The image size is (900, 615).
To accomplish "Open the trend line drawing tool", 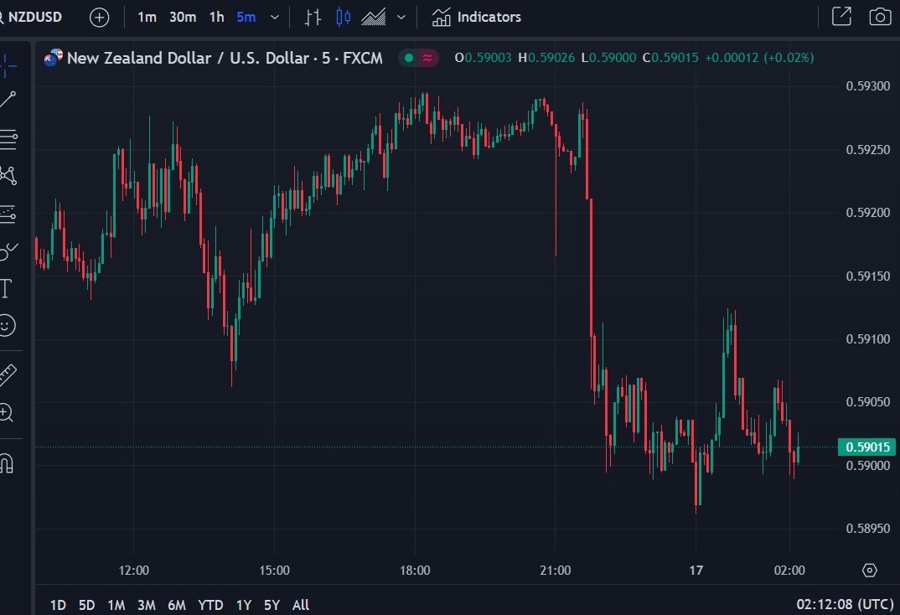I will tap(10, 98).
